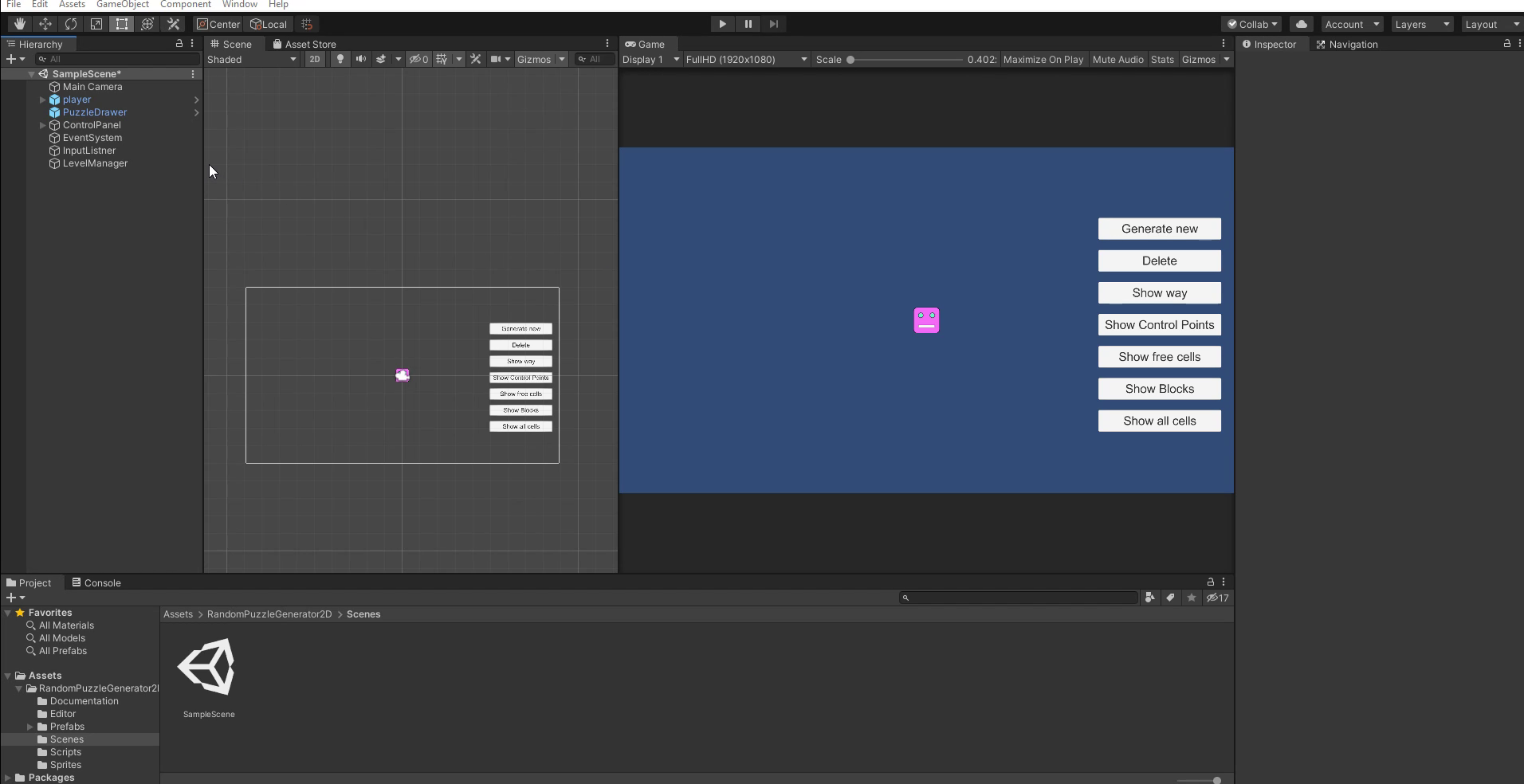Step one frame forward

pyautogui.click(x=773, y=24)
